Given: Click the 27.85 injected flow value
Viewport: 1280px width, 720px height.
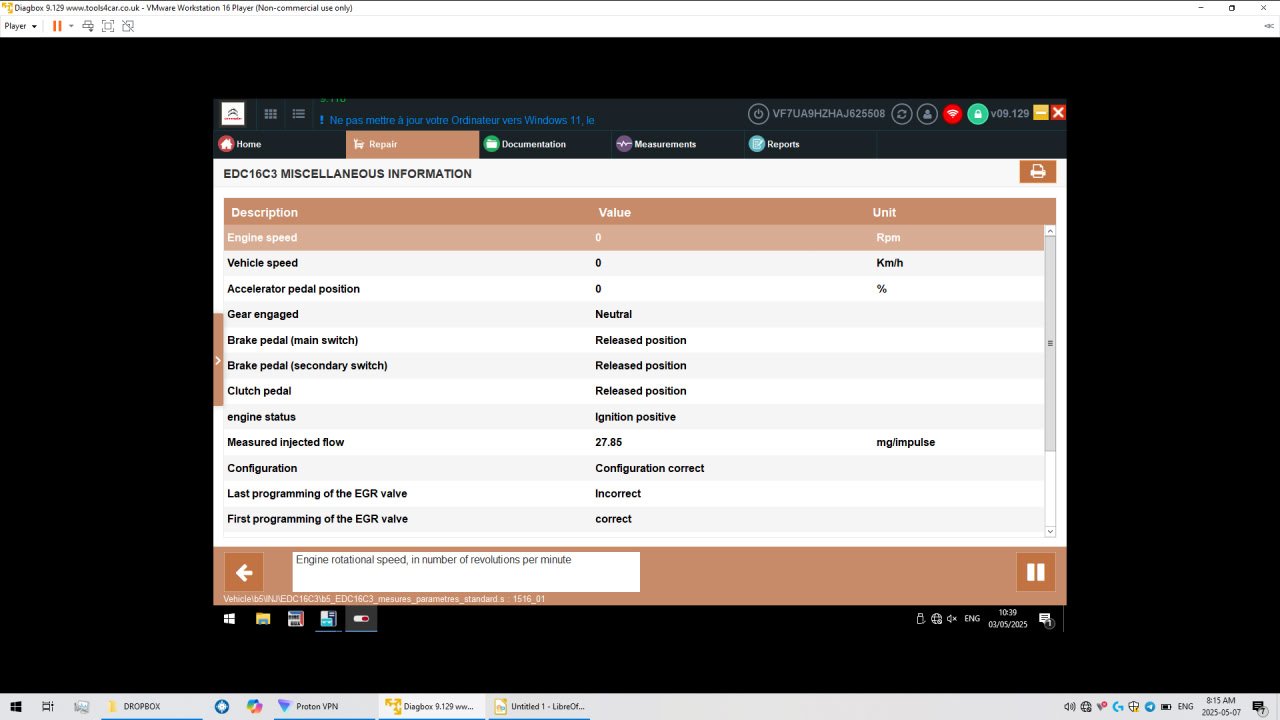Looking at the screenshot, I should click(x=609, y=442).
